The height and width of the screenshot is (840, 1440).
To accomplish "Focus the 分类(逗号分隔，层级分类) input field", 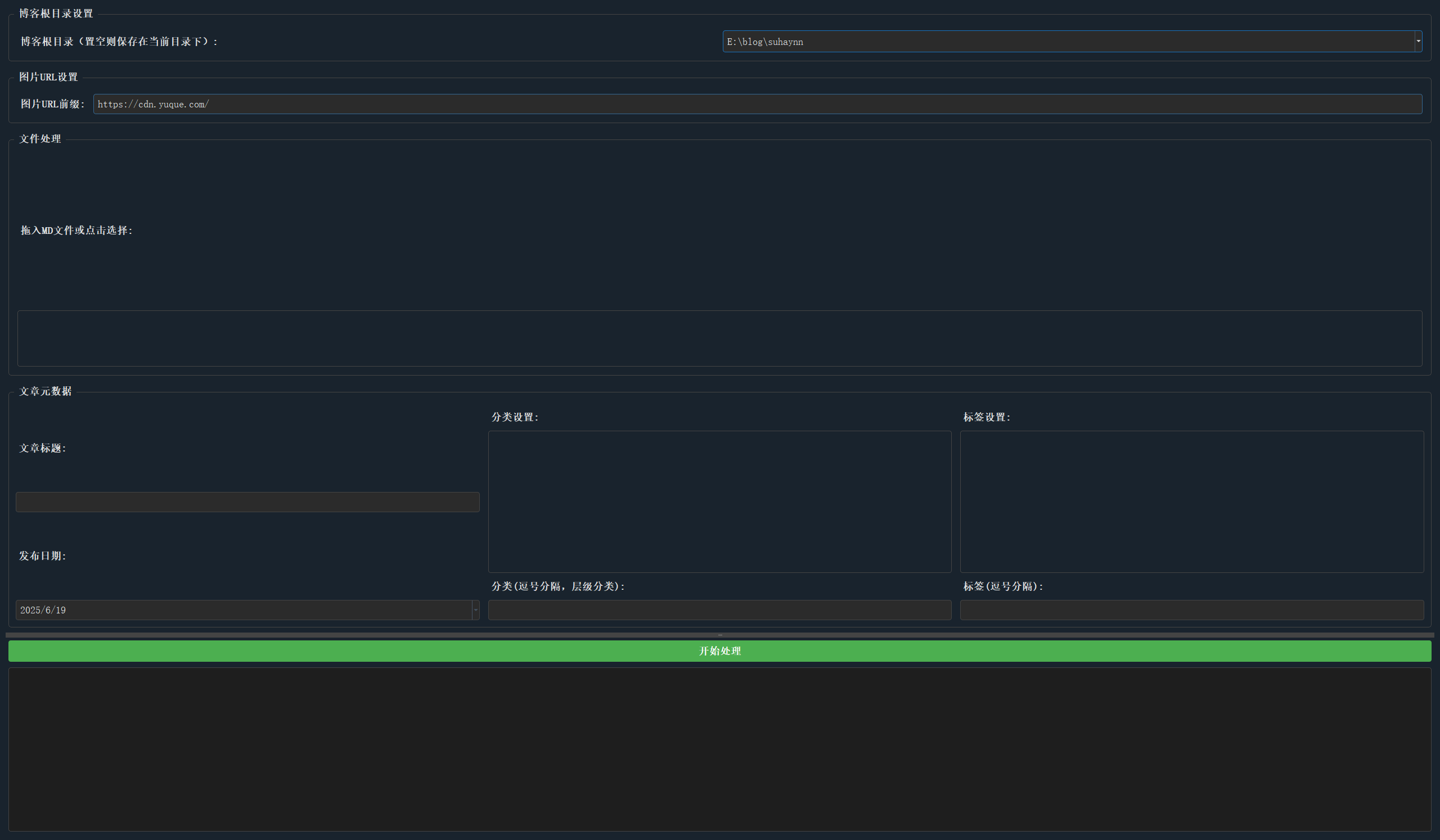I will point(719,610).
